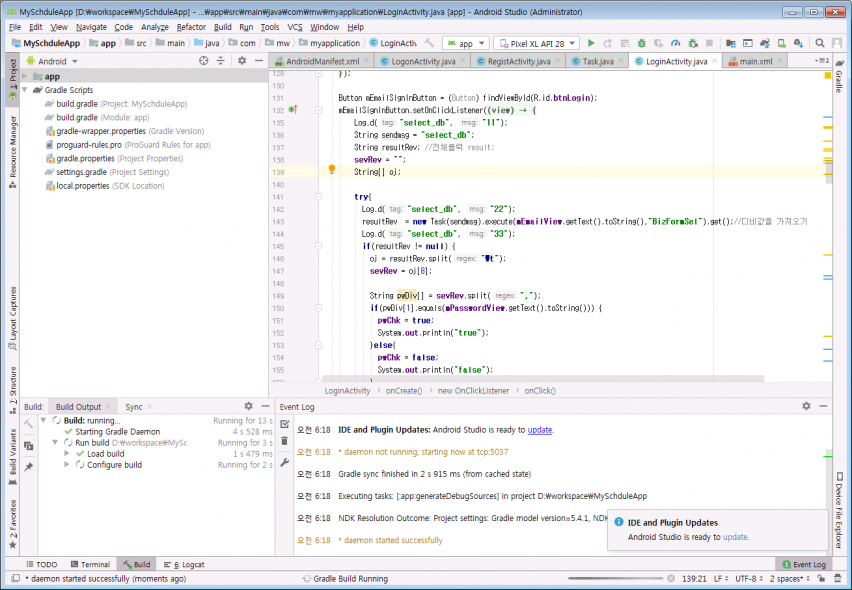Toggle view icon below hammer in Build panel
The width and height of the screenshot is (852, 590).
pyautogui.click(x=28, y=445)
